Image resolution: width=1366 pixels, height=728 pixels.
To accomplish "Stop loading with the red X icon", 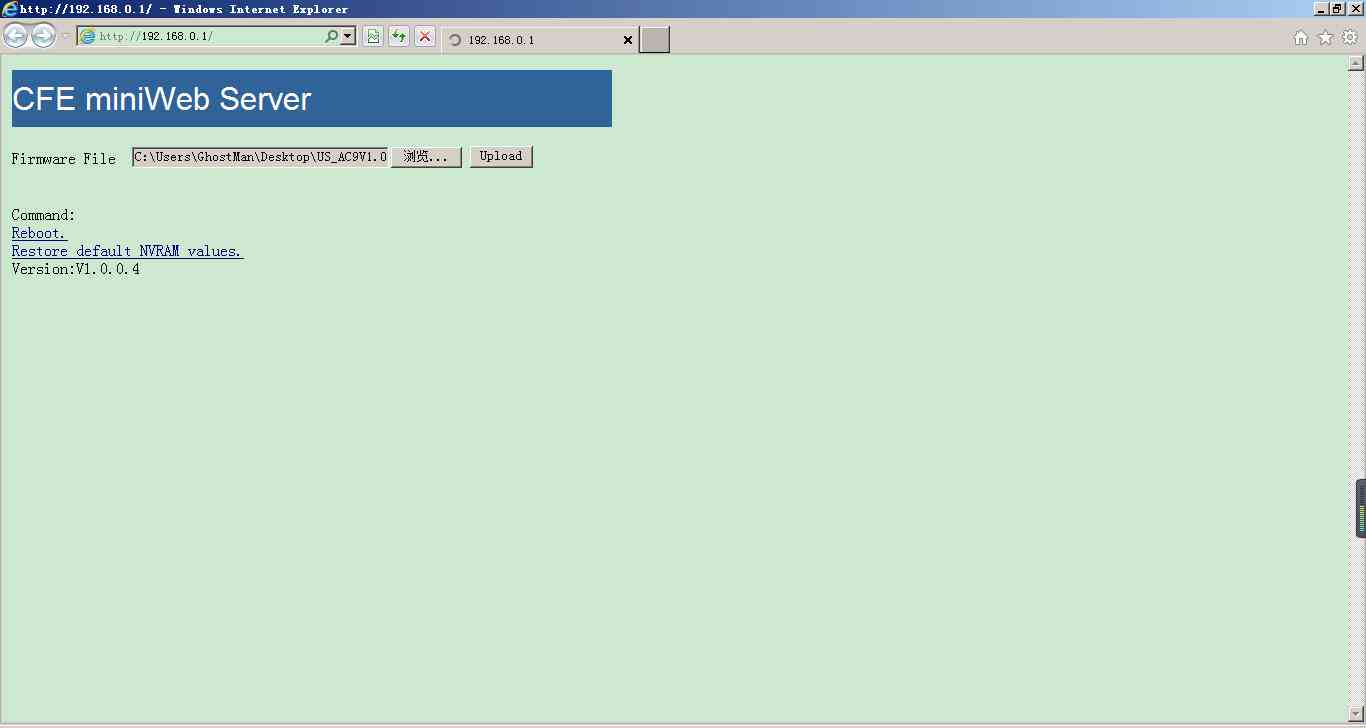I will pyautogui.click(x=425, y=37).
